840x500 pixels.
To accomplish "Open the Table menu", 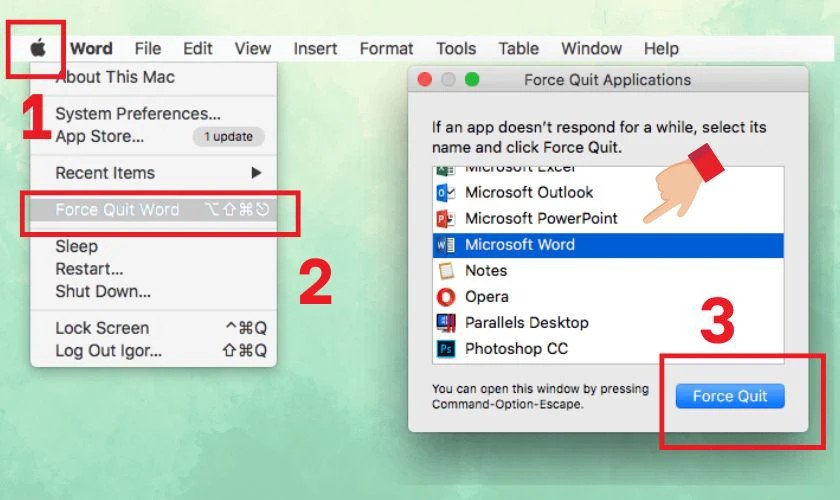I will [x=518, y=48].
